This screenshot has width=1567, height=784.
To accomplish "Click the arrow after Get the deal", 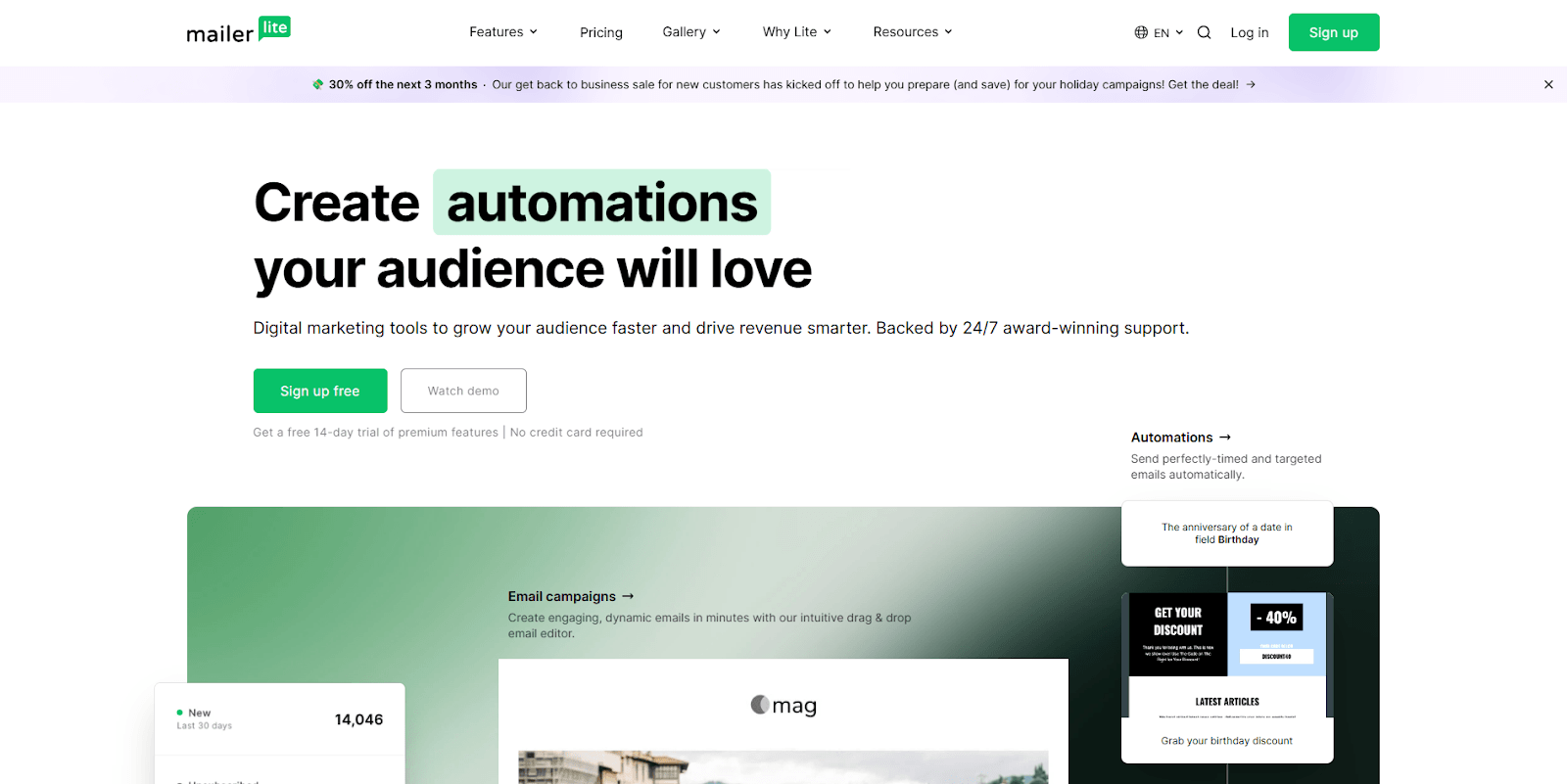I will pos(1251,84).
